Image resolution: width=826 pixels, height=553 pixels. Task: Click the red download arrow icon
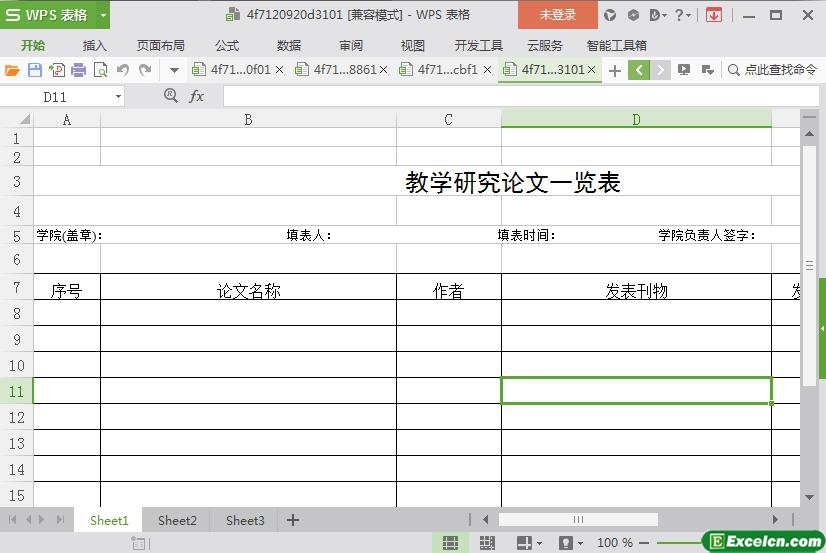(714, 15)
